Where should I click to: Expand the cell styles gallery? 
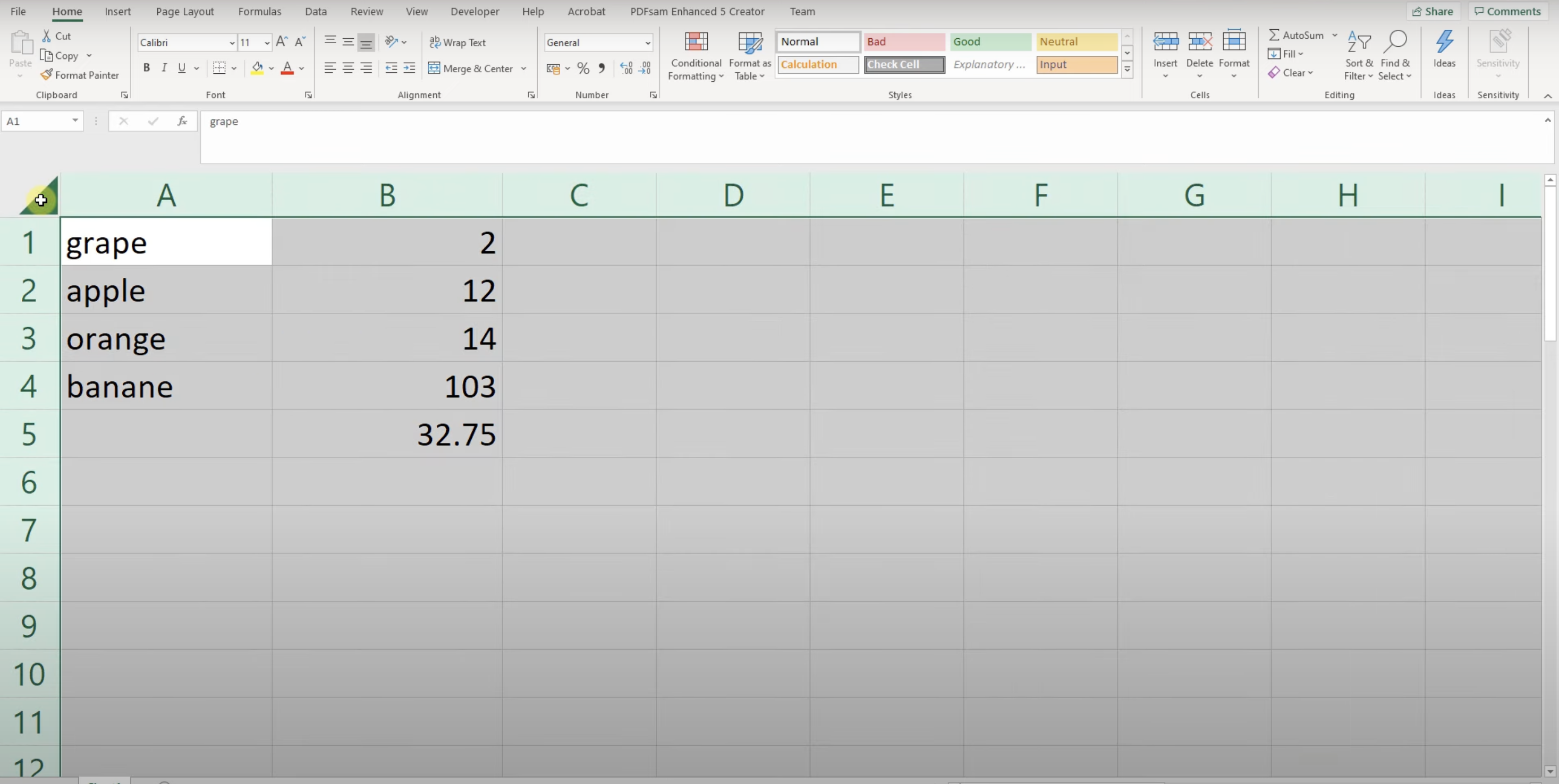[x=1127, y=69]
